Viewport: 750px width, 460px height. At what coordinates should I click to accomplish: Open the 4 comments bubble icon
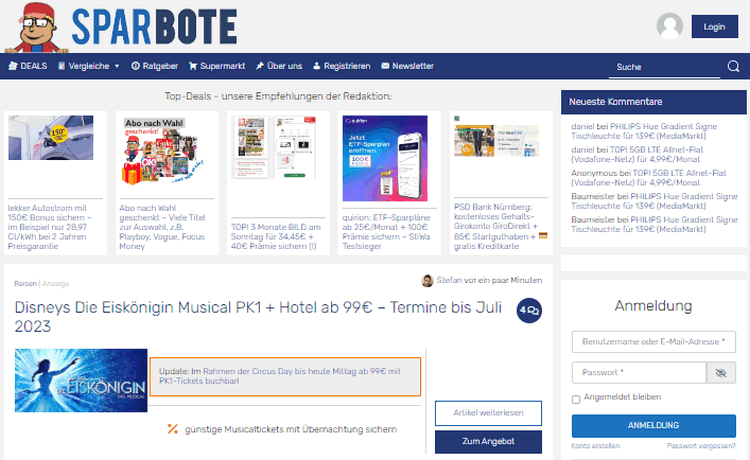tap(529, 310)
